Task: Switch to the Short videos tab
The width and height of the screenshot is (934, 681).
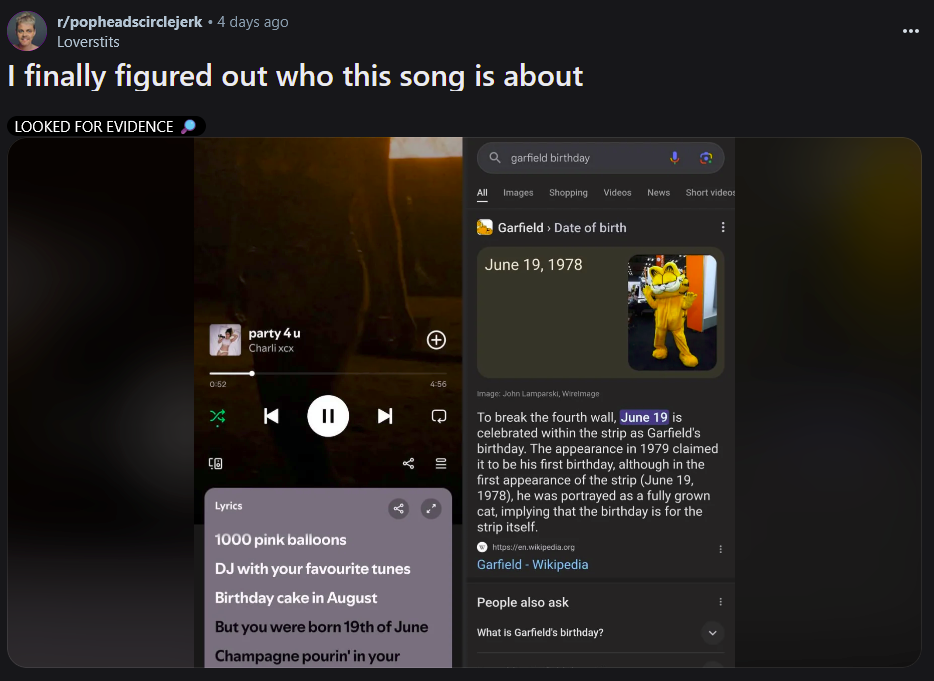Action: pos(710,192)
